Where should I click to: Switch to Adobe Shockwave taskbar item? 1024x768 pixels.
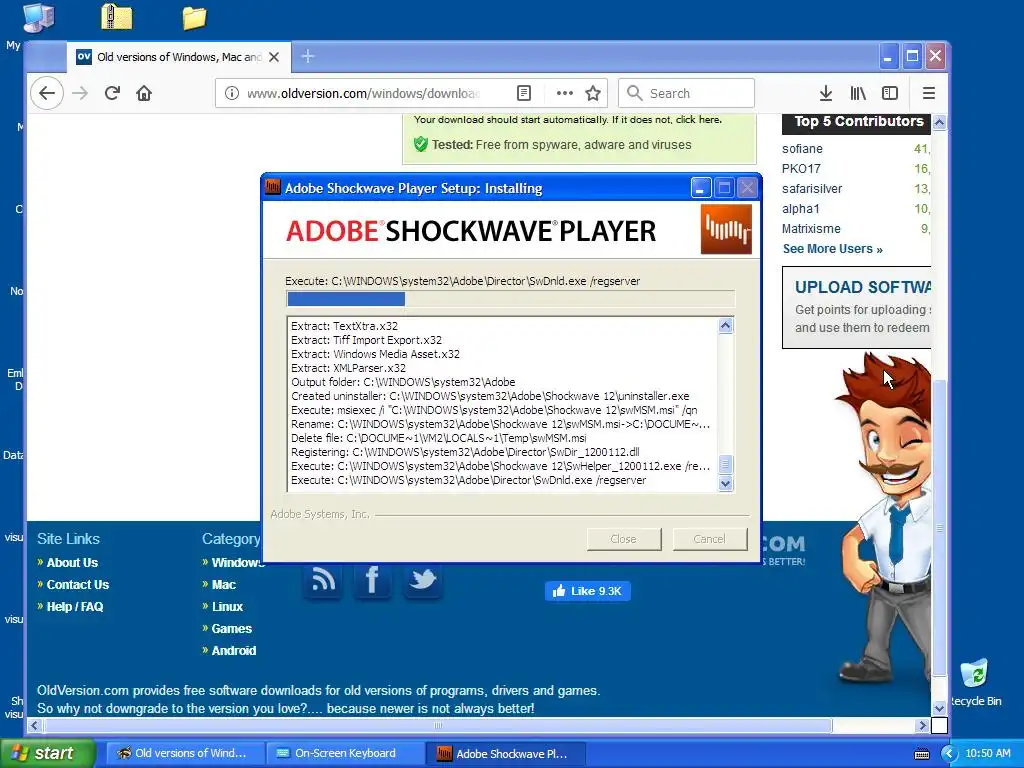click(x=506, y=753)
